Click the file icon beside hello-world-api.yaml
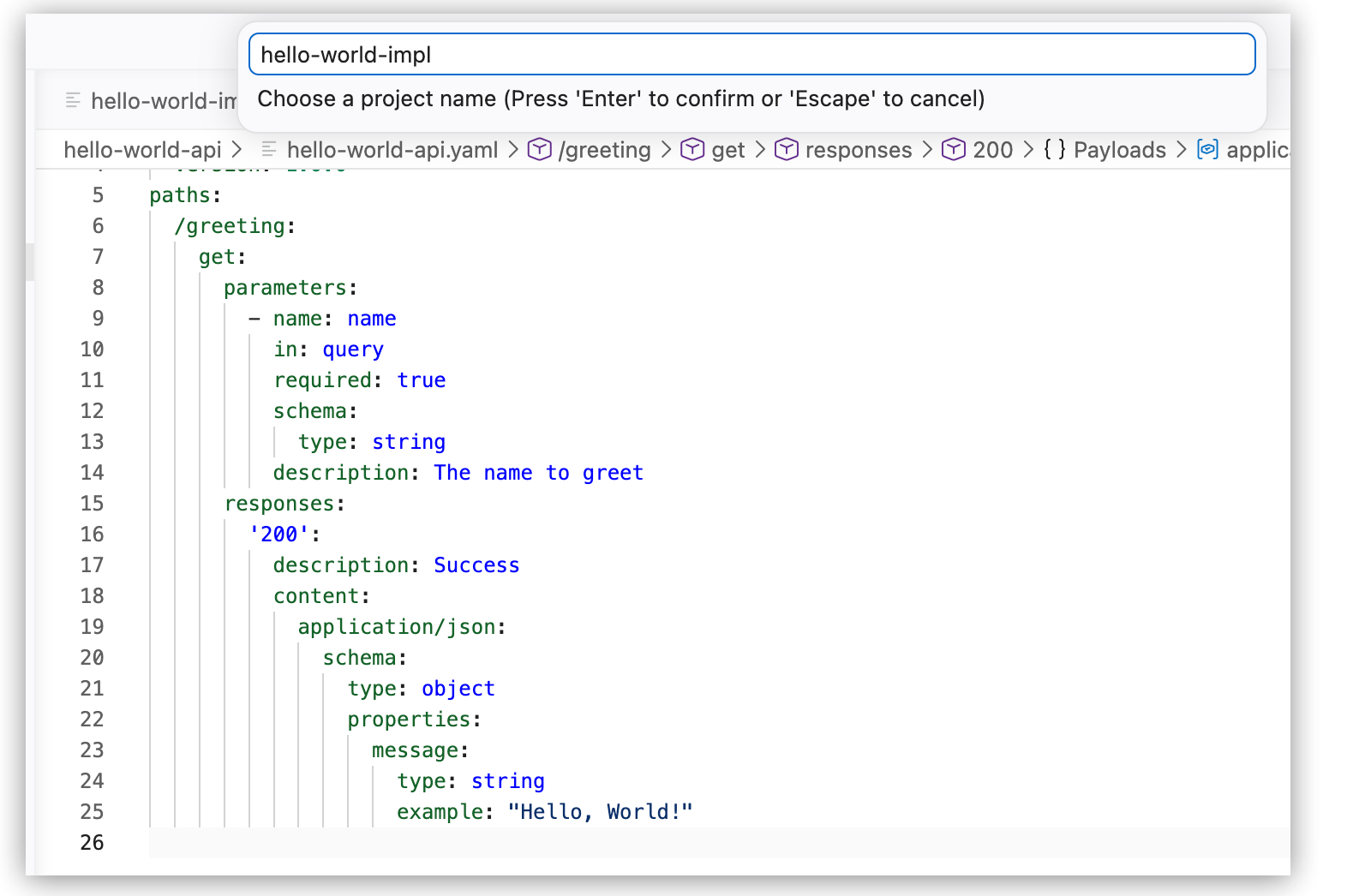Viewport: 1371px width, 896px height. coord(269,150)
